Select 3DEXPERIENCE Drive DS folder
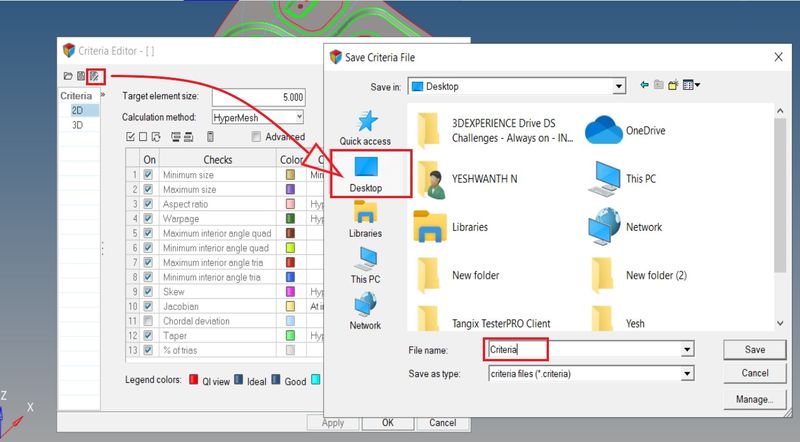This screenshot has height=442, width=800. (x=494, y=131)
